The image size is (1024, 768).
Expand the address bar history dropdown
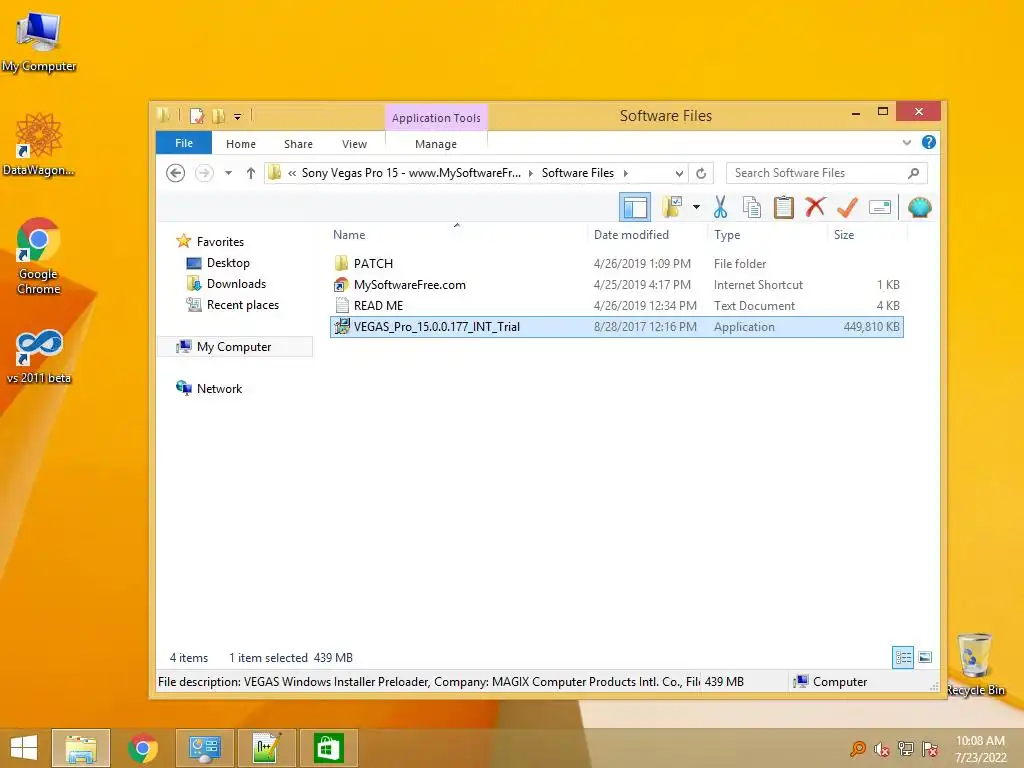coord(679,173)
